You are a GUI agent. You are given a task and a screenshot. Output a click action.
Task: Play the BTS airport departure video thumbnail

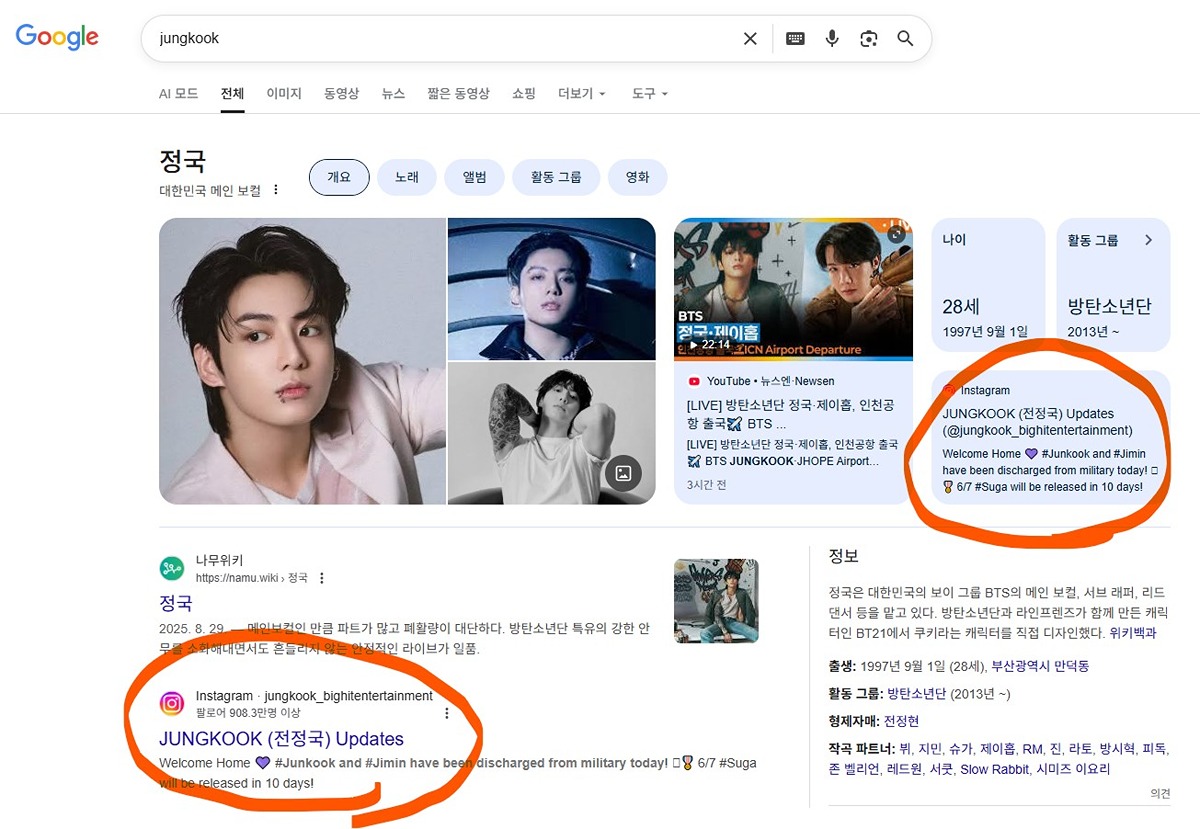[793, 289]
